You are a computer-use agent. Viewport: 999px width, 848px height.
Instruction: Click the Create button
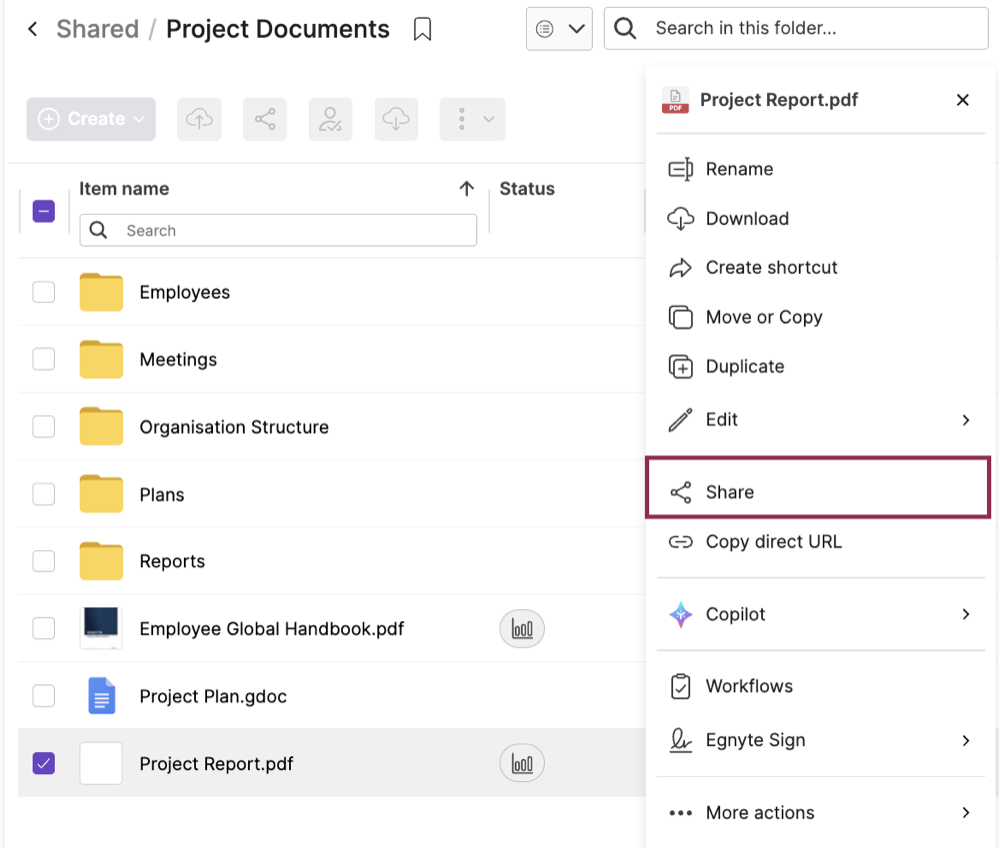[x=90, y=119]
